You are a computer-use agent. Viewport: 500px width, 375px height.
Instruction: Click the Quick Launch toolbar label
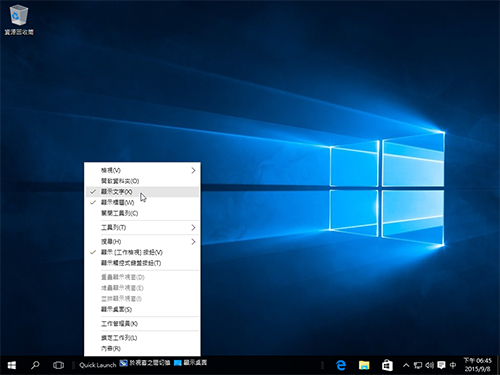click(98, 365)
